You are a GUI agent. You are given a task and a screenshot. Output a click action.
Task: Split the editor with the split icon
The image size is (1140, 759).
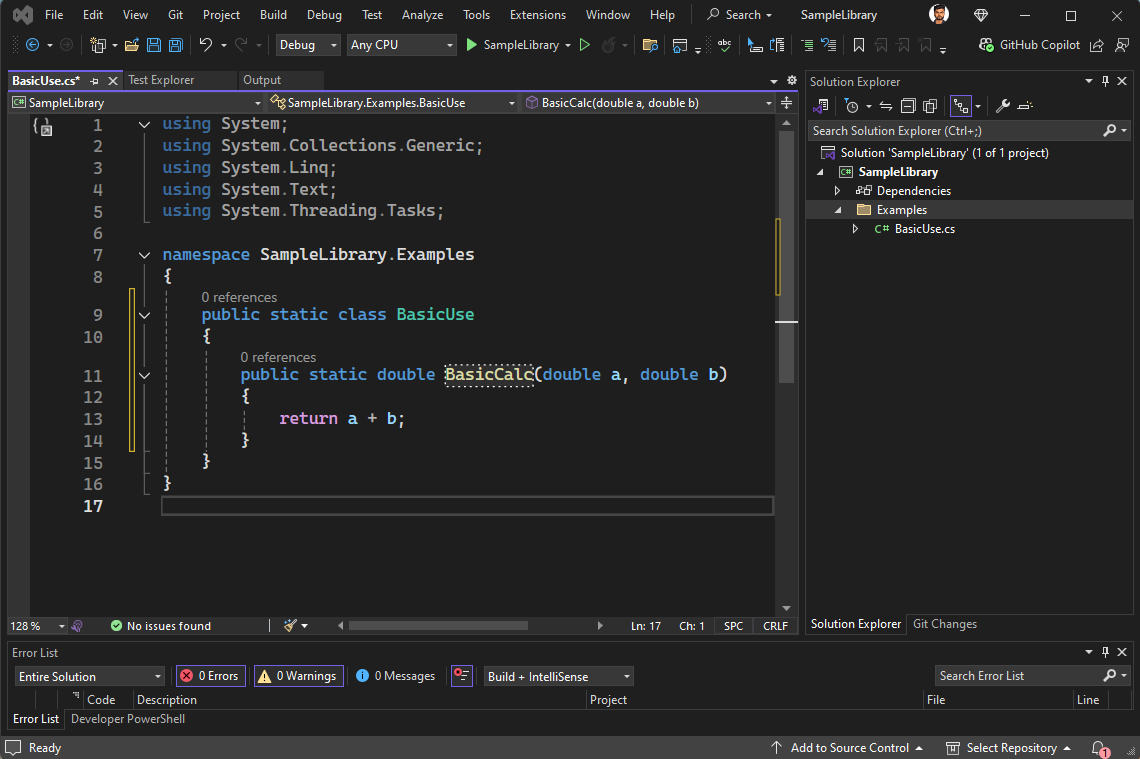click(x=786, y=103)
